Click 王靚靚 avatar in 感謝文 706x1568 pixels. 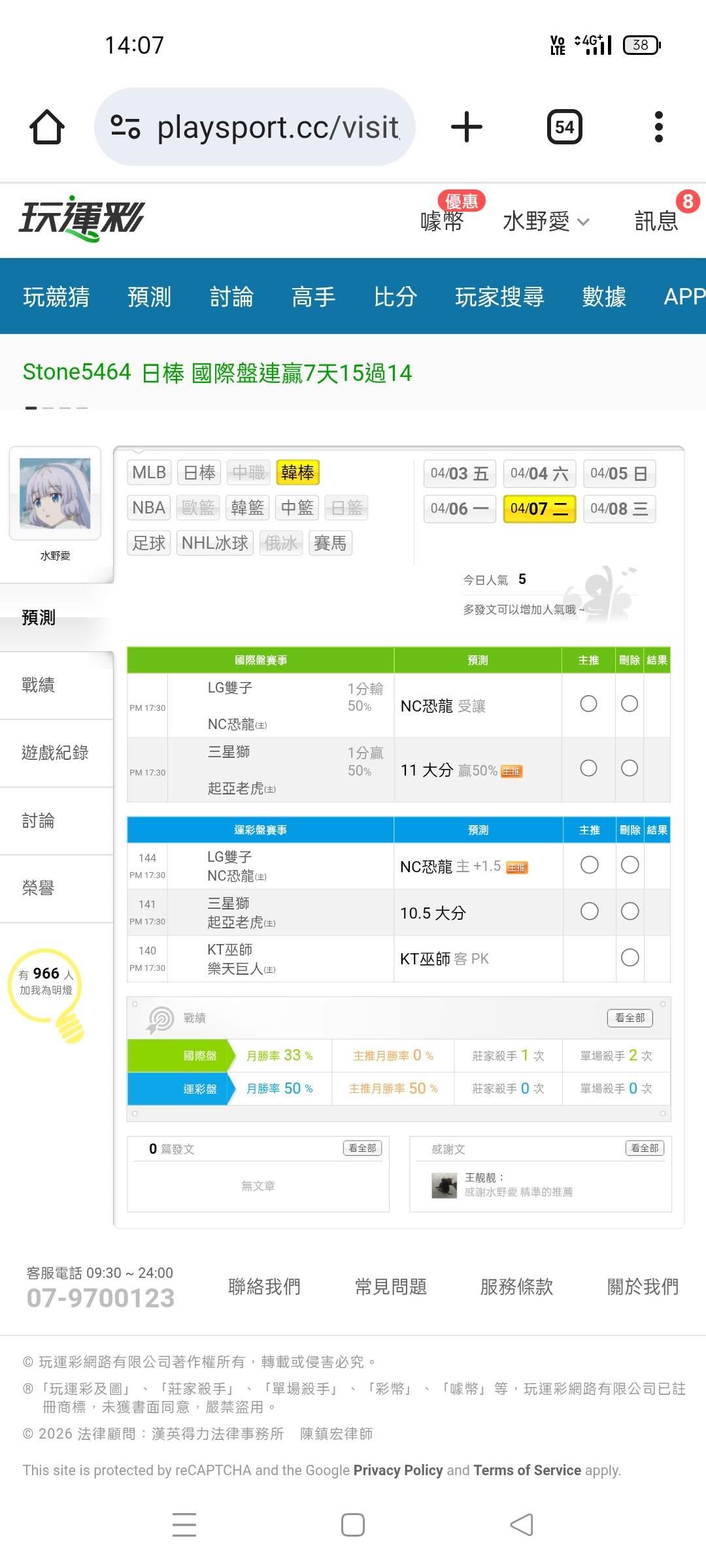(445, 1185)
